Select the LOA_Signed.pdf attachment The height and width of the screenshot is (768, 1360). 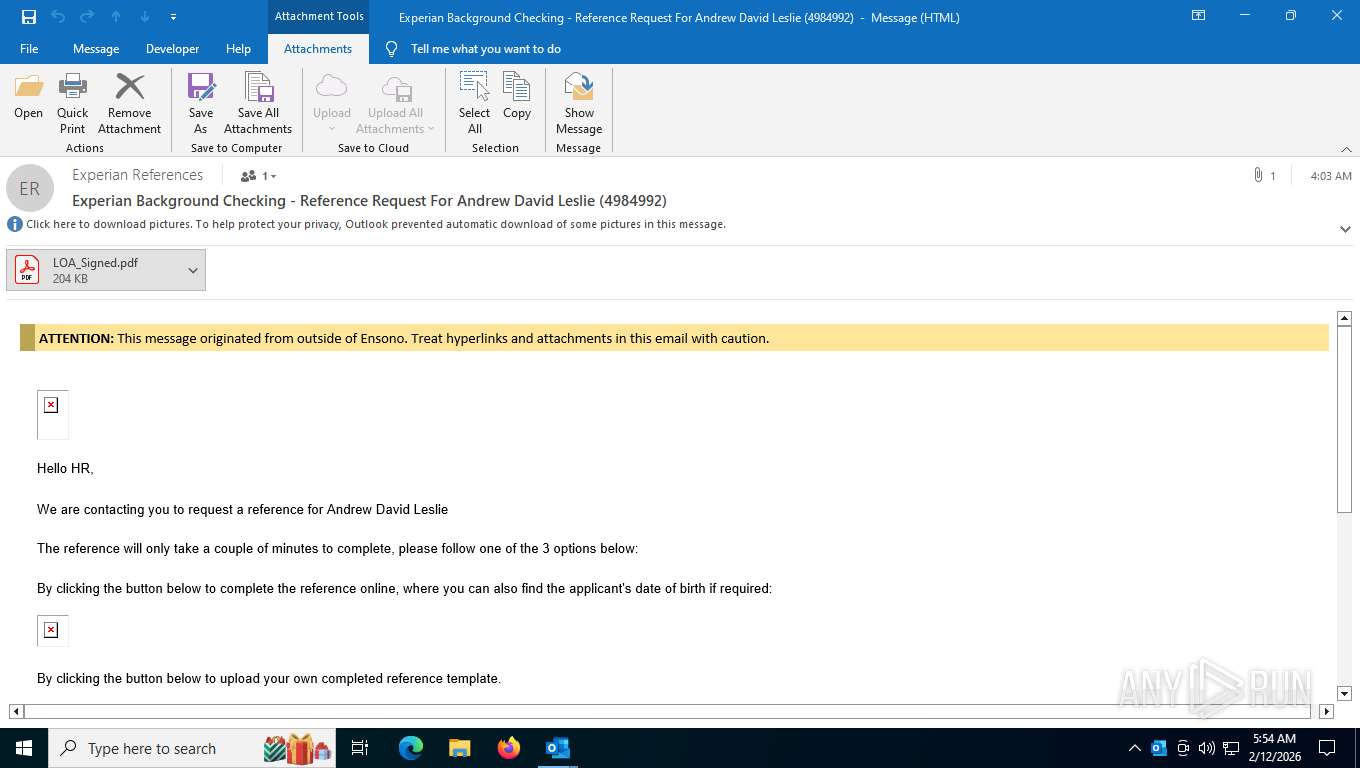[95, 270]
